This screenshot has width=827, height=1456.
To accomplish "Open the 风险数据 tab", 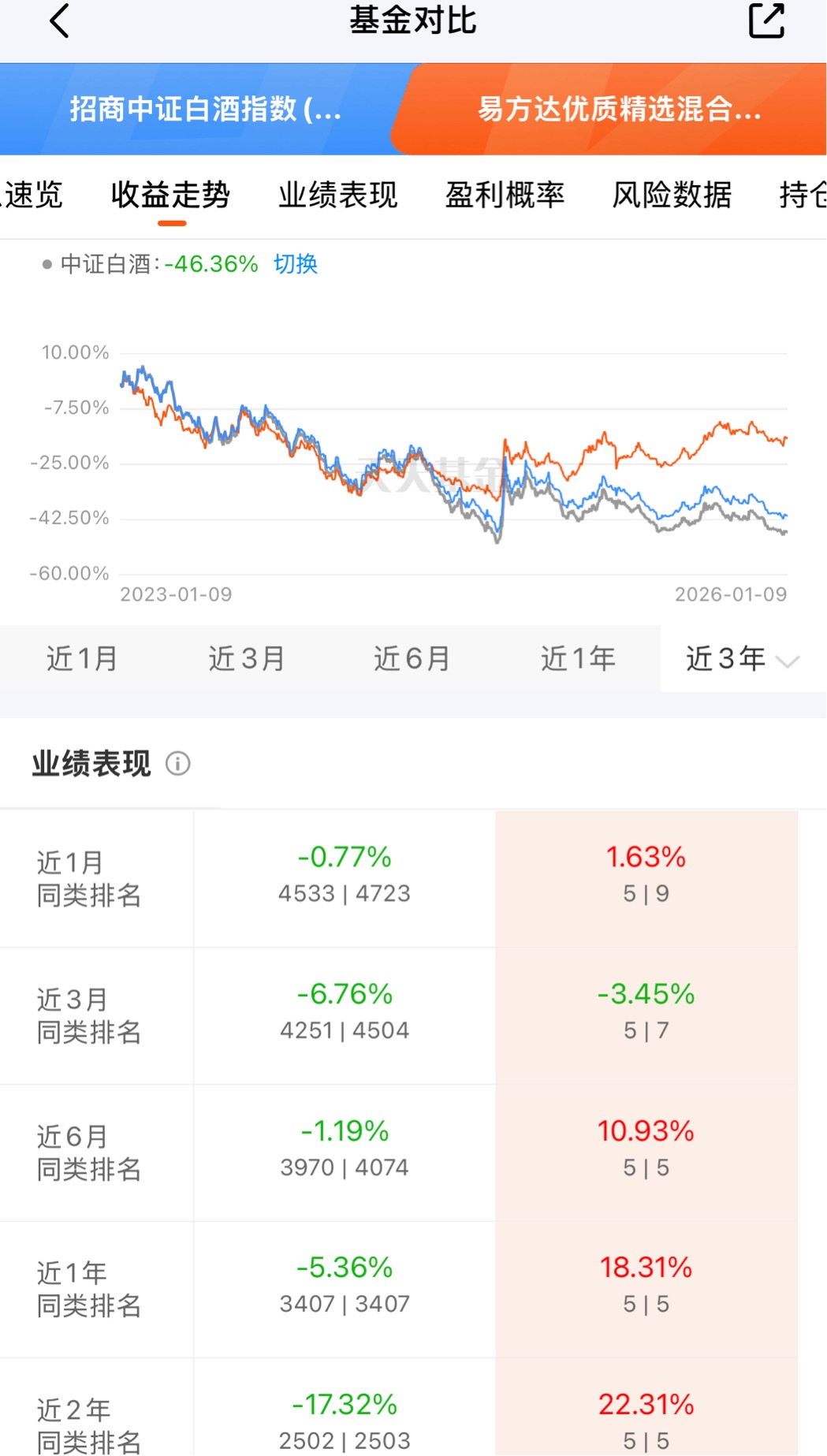I will (672, 195).
